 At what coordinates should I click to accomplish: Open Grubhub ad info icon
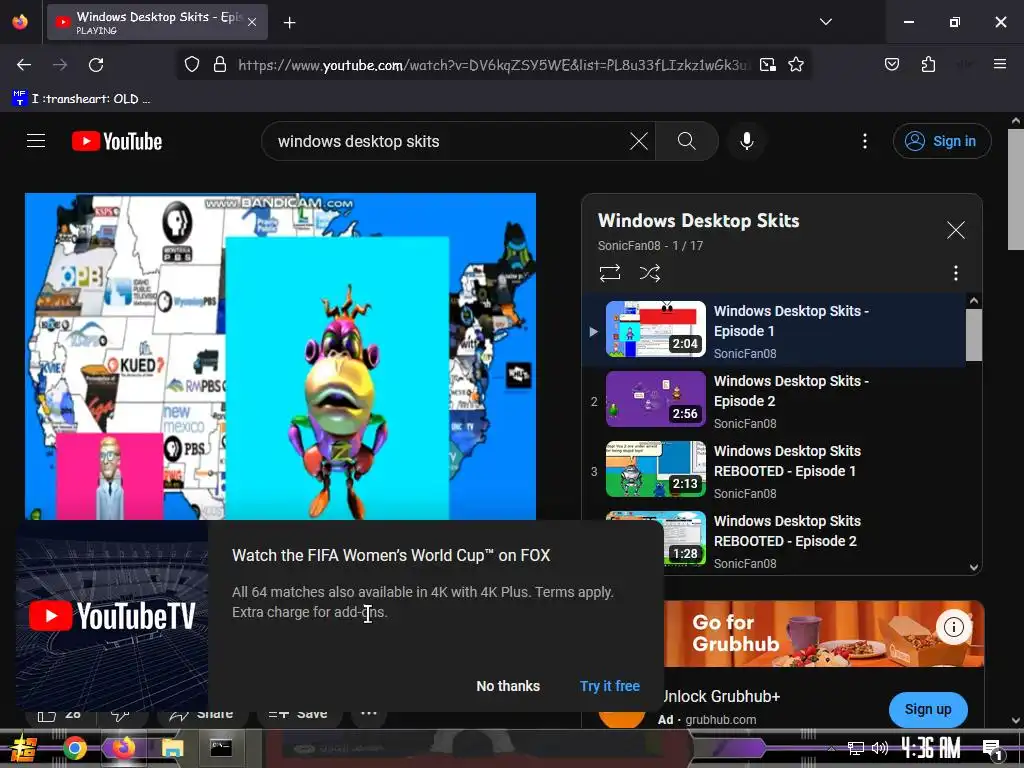(x=953, y=627)
